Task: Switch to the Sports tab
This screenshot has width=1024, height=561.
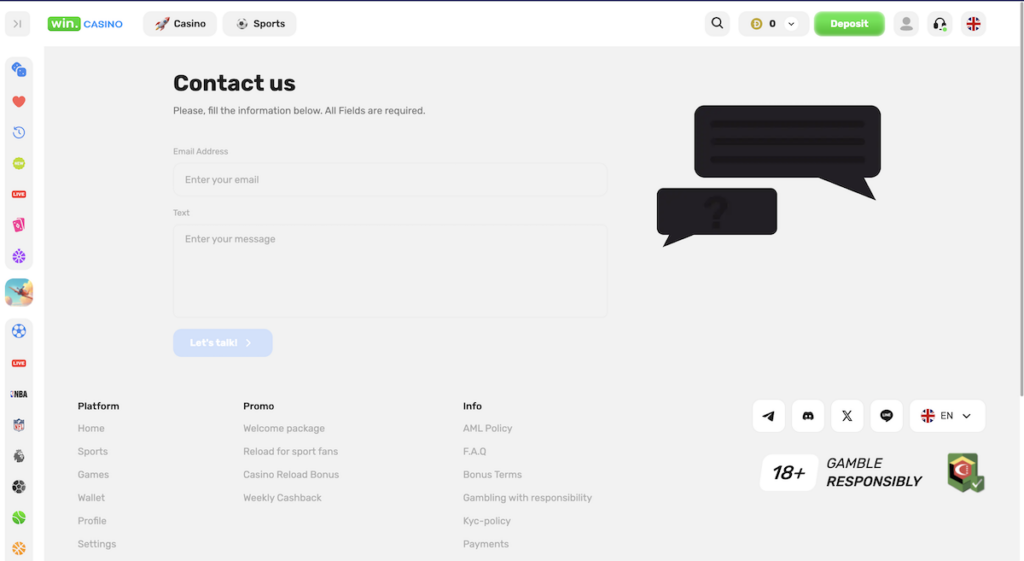Action: (x=259, y=24)
